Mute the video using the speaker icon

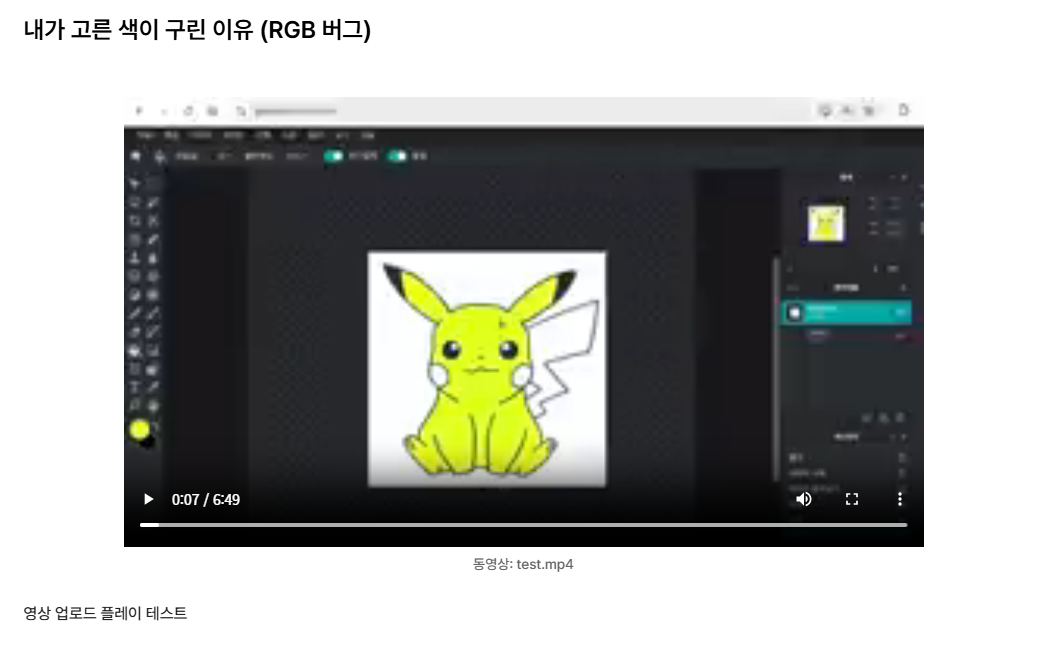pyautogui.click(x=803, y=499)
